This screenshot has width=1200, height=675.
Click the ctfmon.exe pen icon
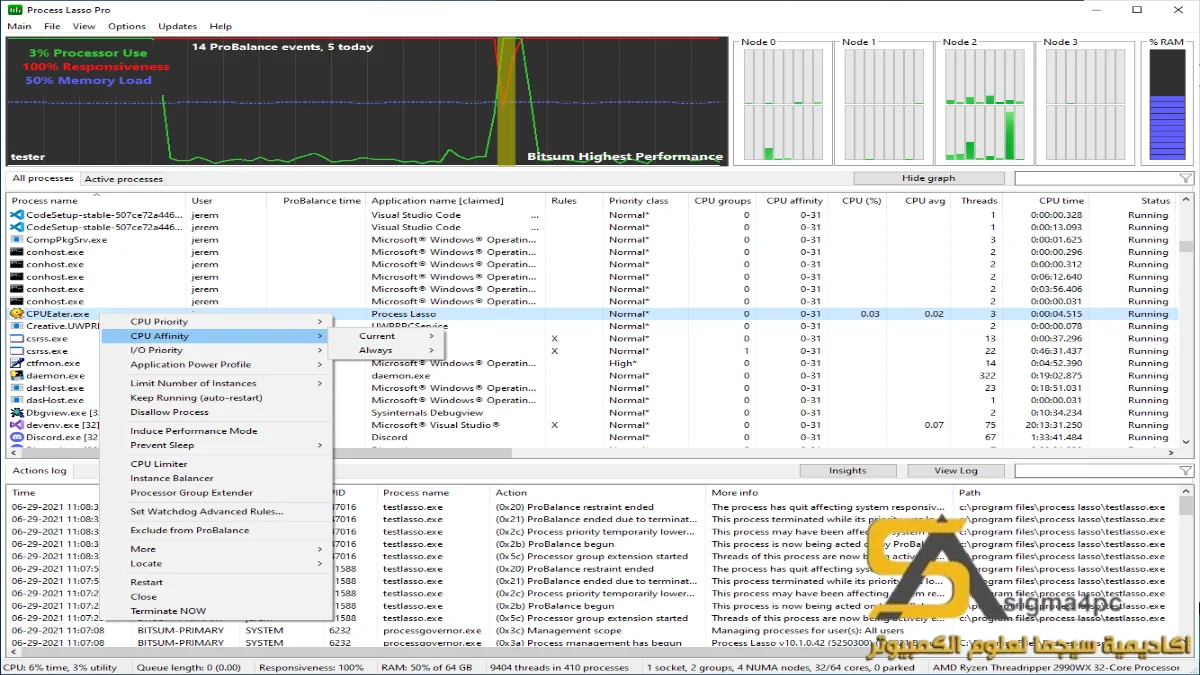point(16,363)
